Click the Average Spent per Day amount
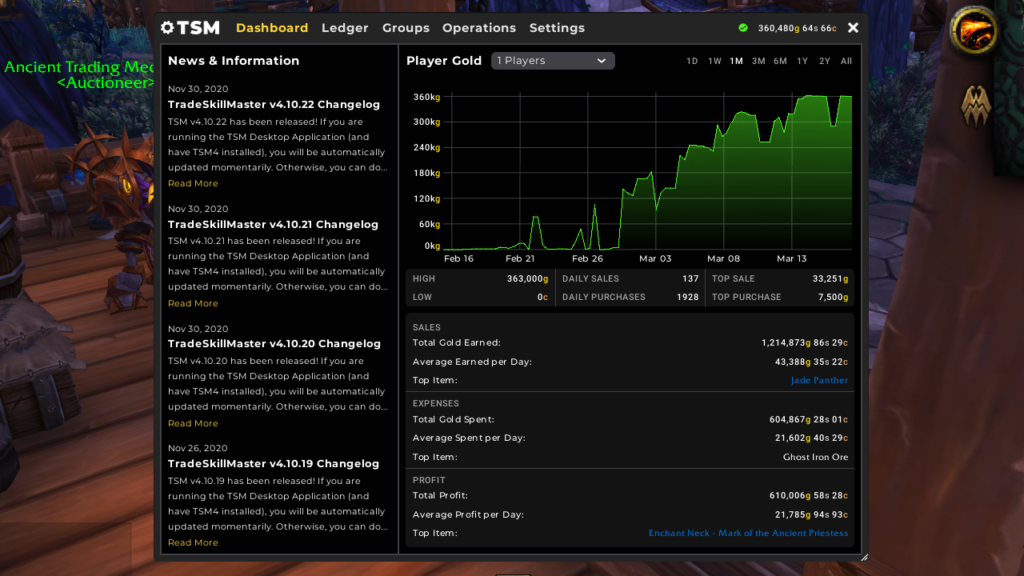Image resolution: width=1024 pixels, height=576 pixels. tap(811, 438)
